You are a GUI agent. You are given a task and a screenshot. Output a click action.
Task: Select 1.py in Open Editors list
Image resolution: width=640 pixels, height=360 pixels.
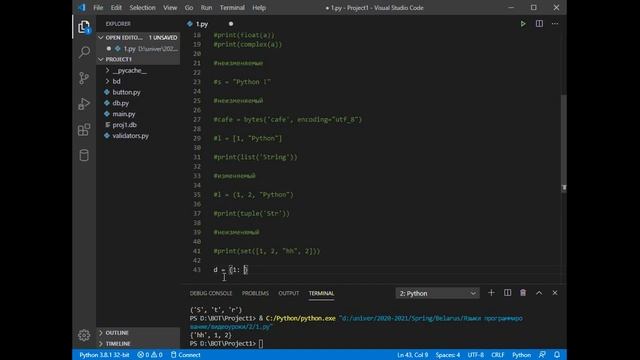pyautogui.click(x=138, y=49)
